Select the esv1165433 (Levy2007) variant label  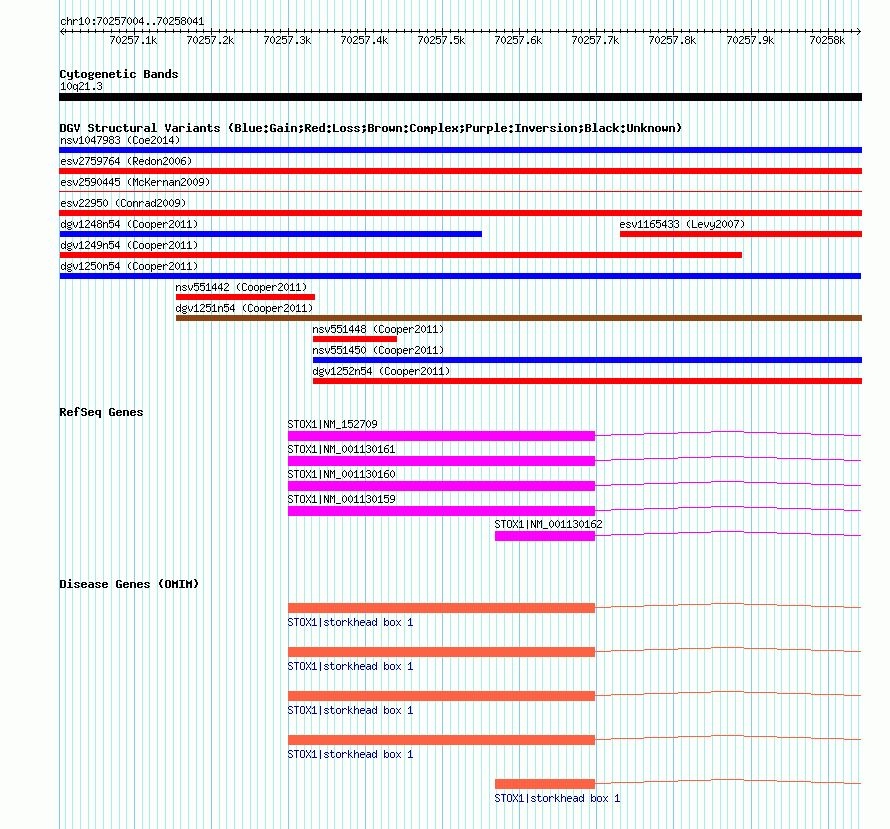click(682, 224)
